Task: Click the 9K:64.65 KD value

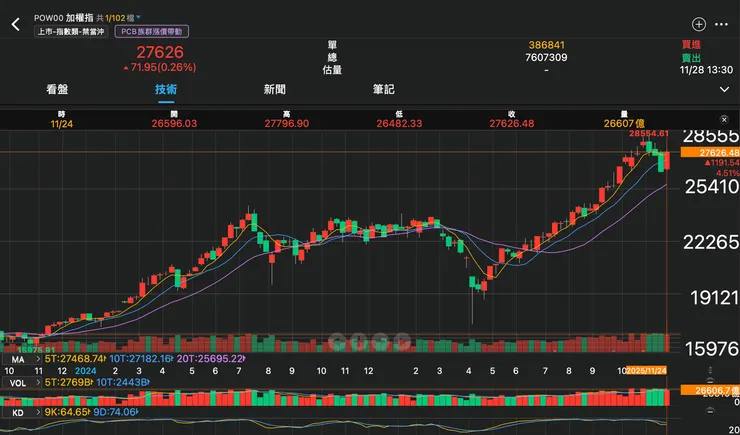Action: (67, 412)
